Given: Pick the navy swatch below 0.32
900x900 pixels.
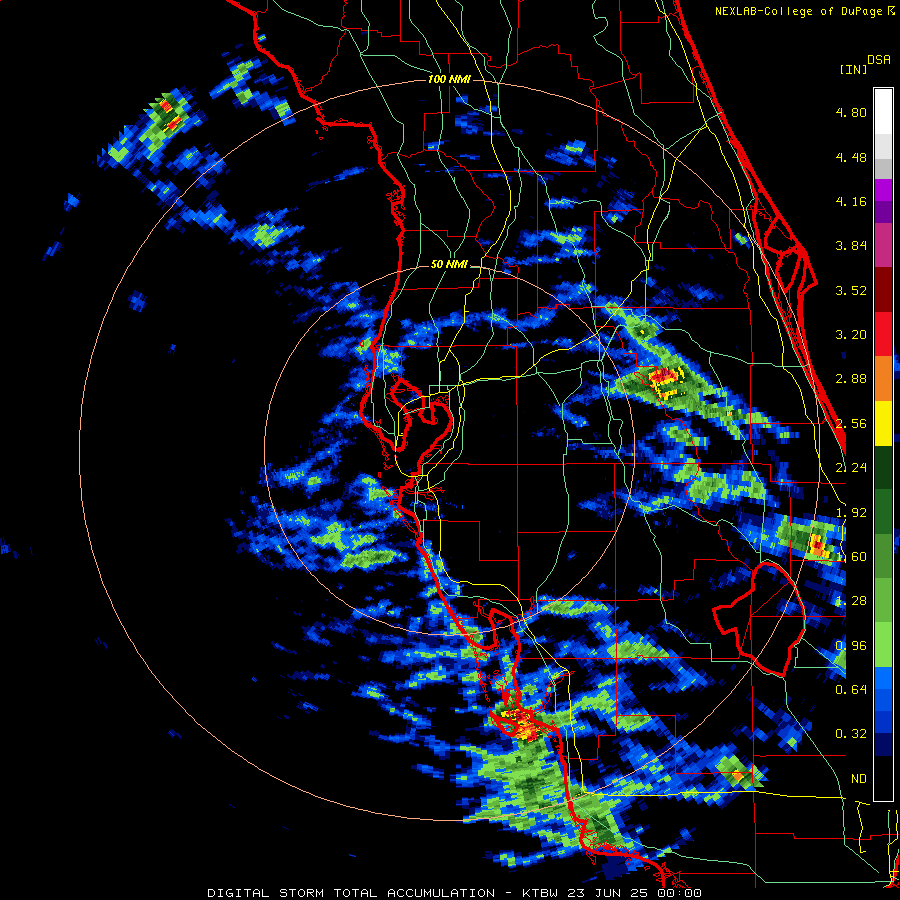Looking at the screenshot, I should [x=883, y=745].
